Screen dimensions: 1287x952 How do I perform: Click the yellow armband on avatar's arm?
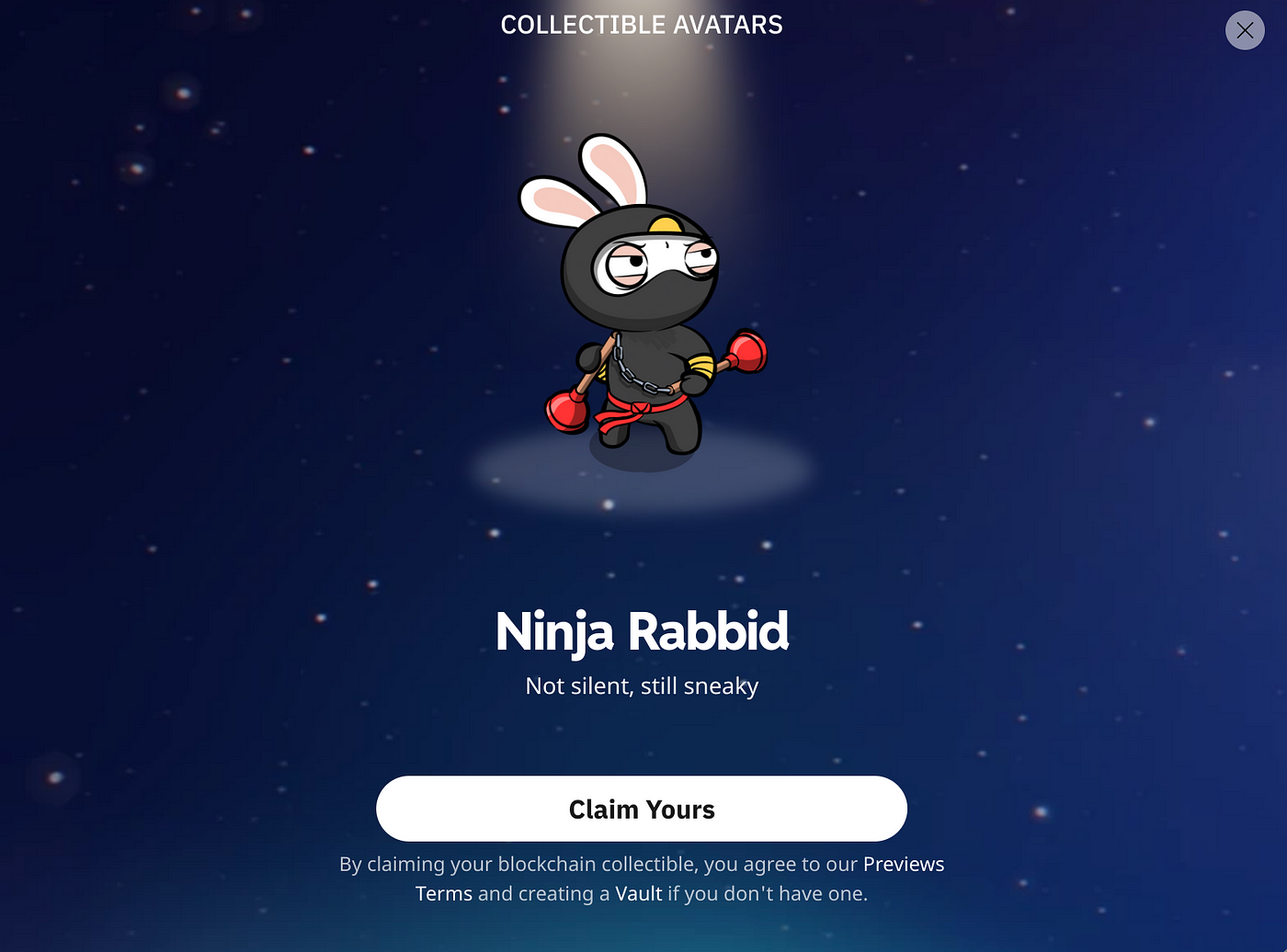pos(701,368)
